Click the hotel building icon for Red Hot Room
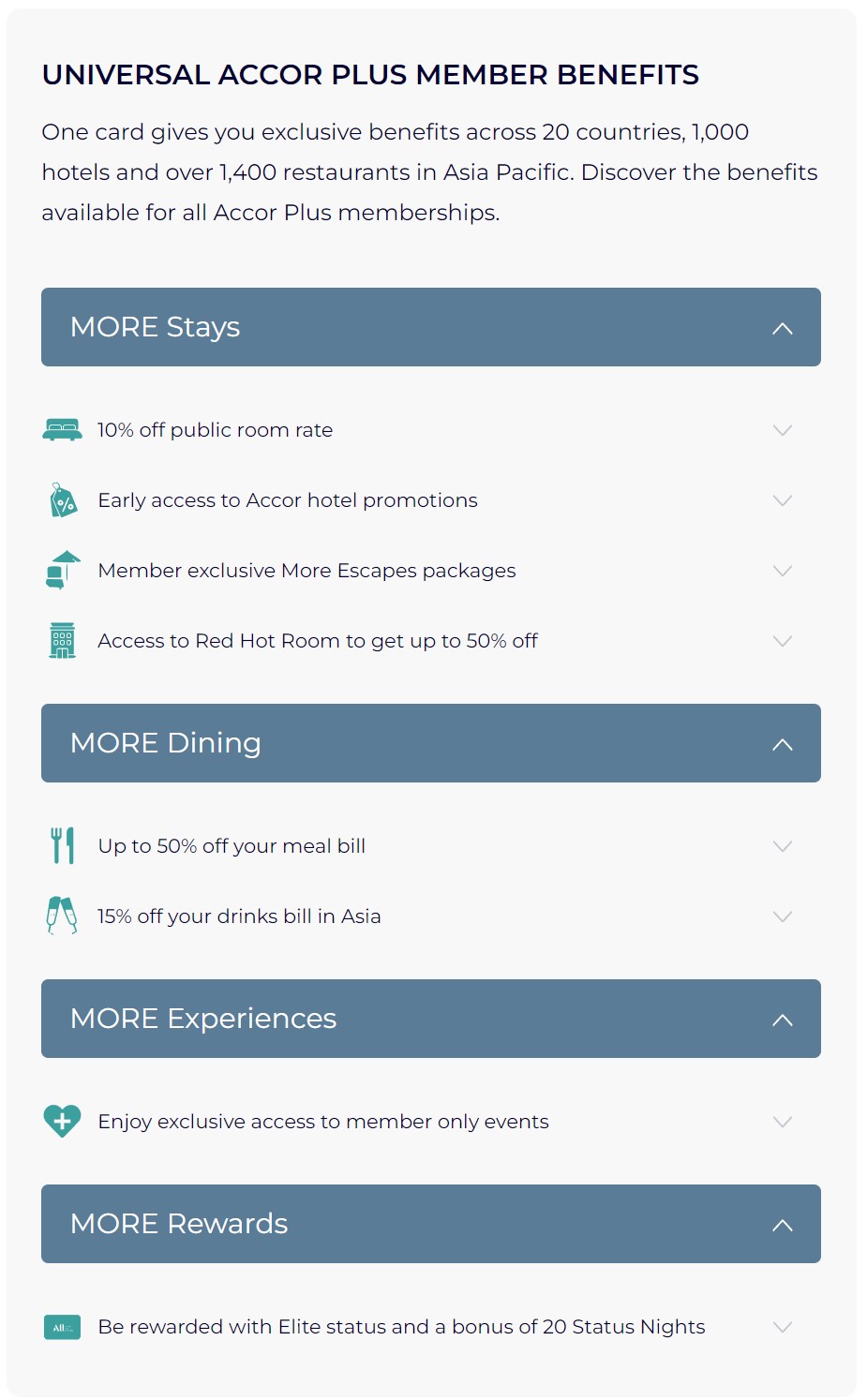The width and height of the screenshot is (867, 1400). [62, 640]
